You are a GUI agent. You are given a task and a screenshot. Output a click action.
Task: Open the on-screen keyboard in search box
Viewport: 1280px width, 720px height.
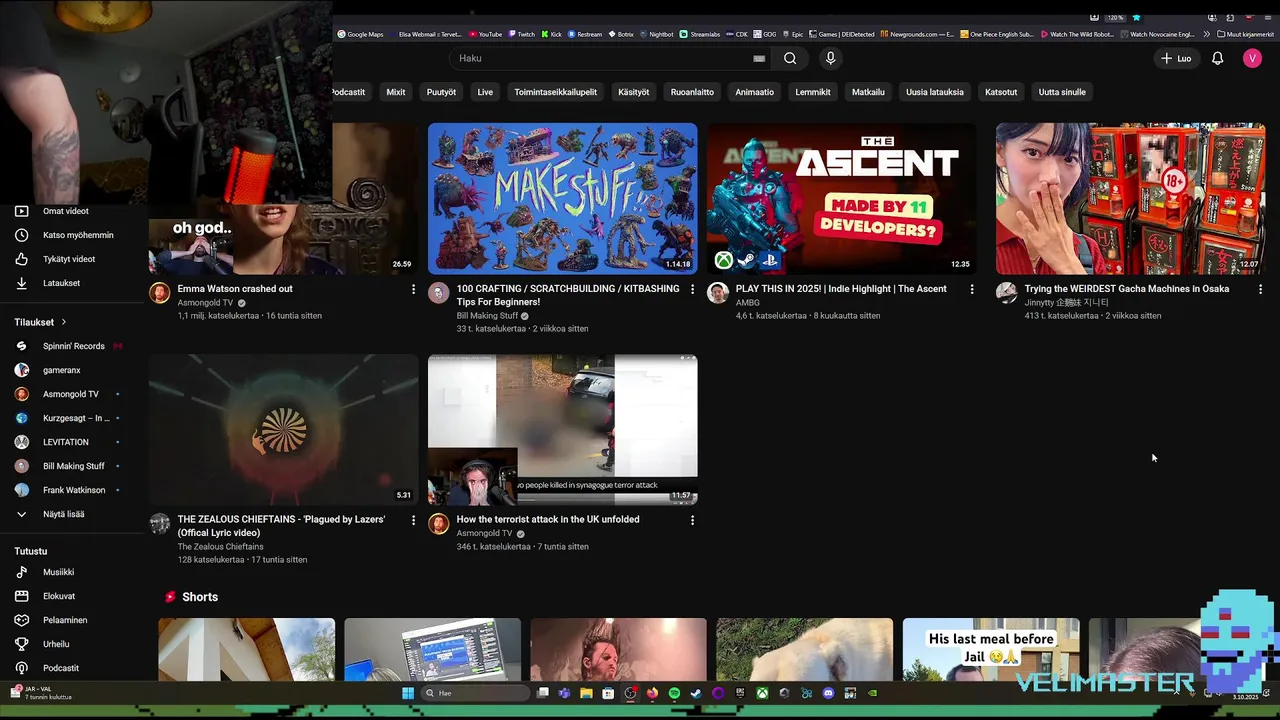pyautogui.click(x=759, y=58)
